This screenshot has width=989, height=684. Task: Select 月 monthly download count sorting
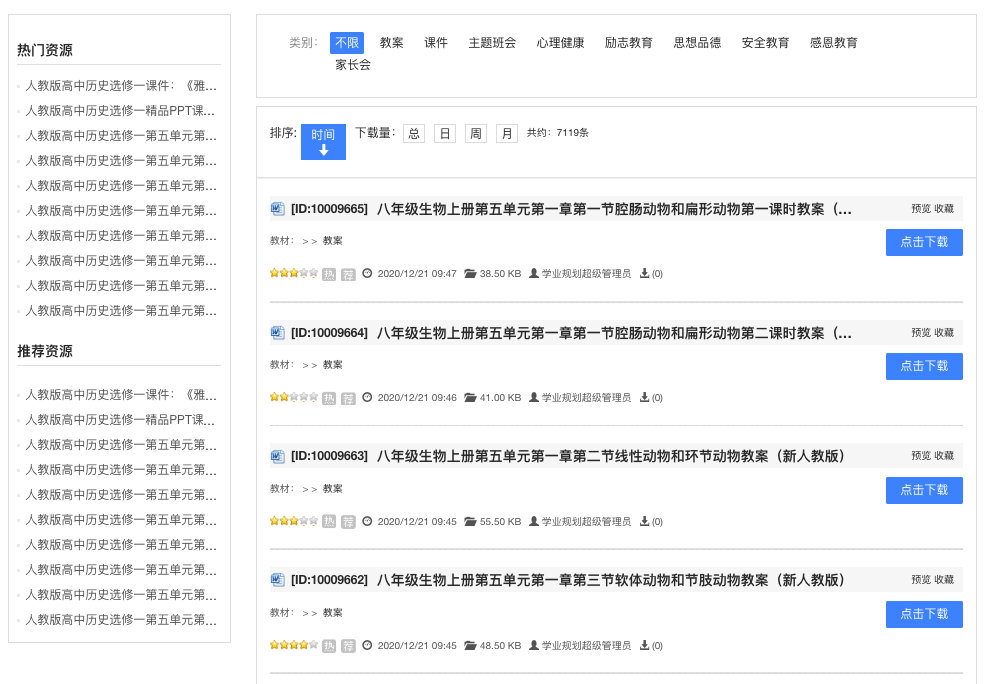pyautogui.click(x=507, y=133)
